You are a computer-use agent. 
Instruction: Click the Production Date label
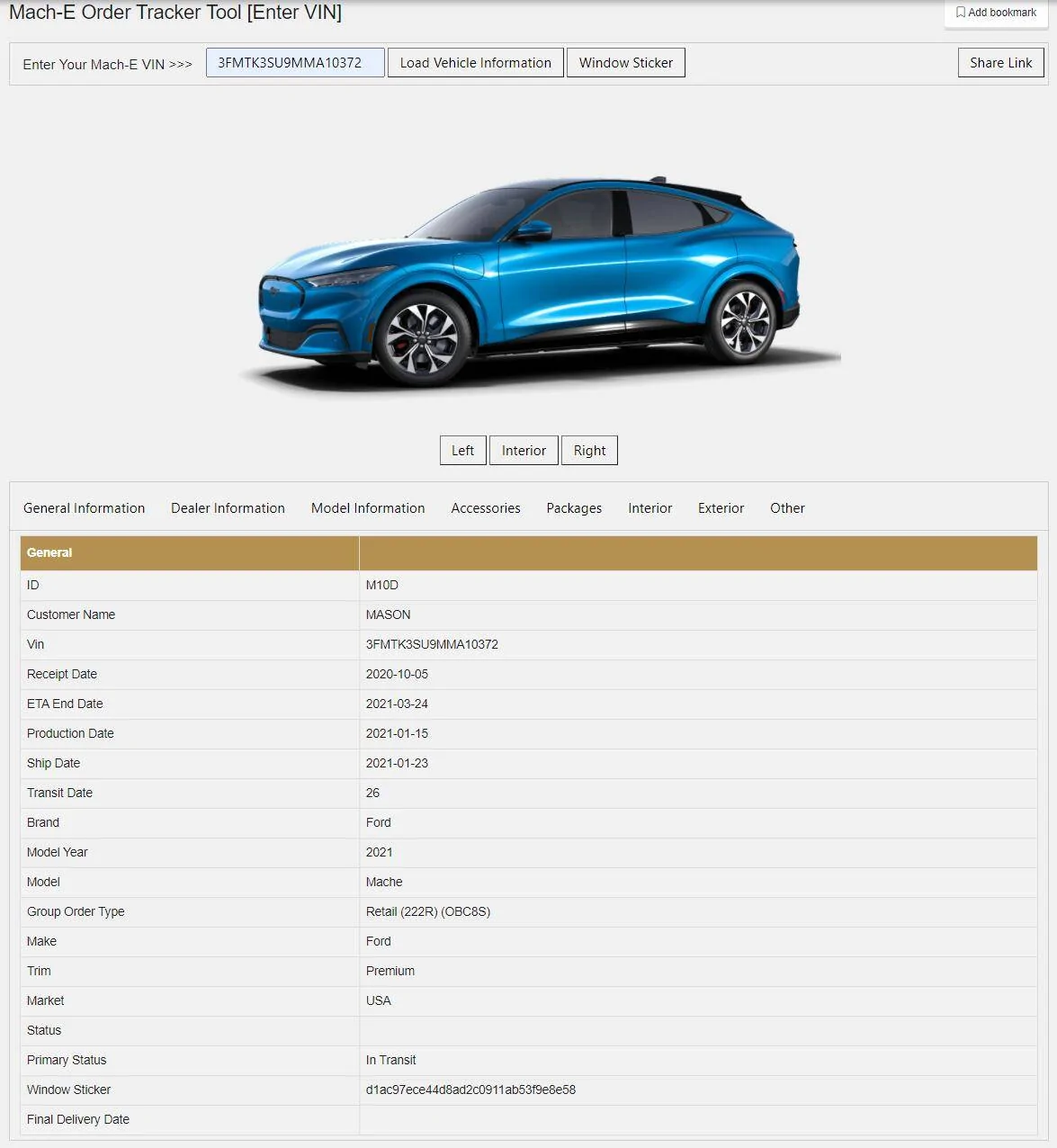[70, 733]
